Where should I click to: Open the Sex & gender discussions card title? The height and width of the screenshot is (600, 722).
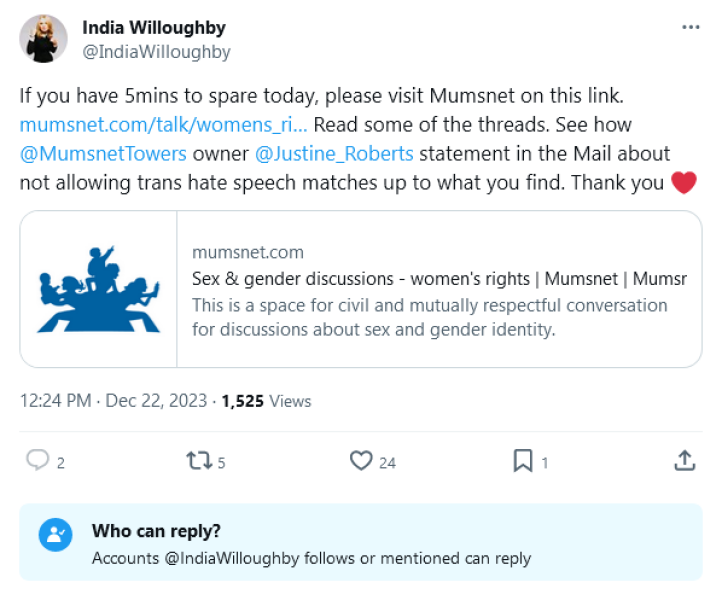(439, 279)
